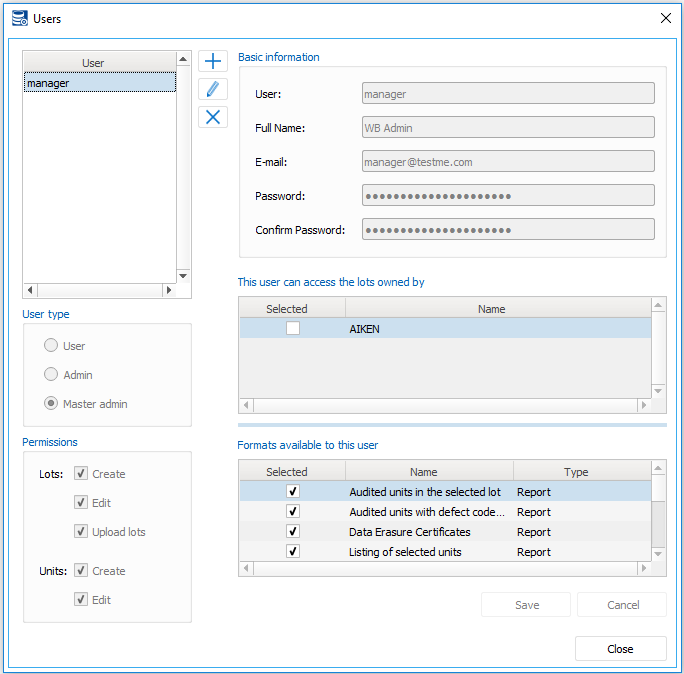Toggle Lots Create permission checkbox

tap(81, 473)
